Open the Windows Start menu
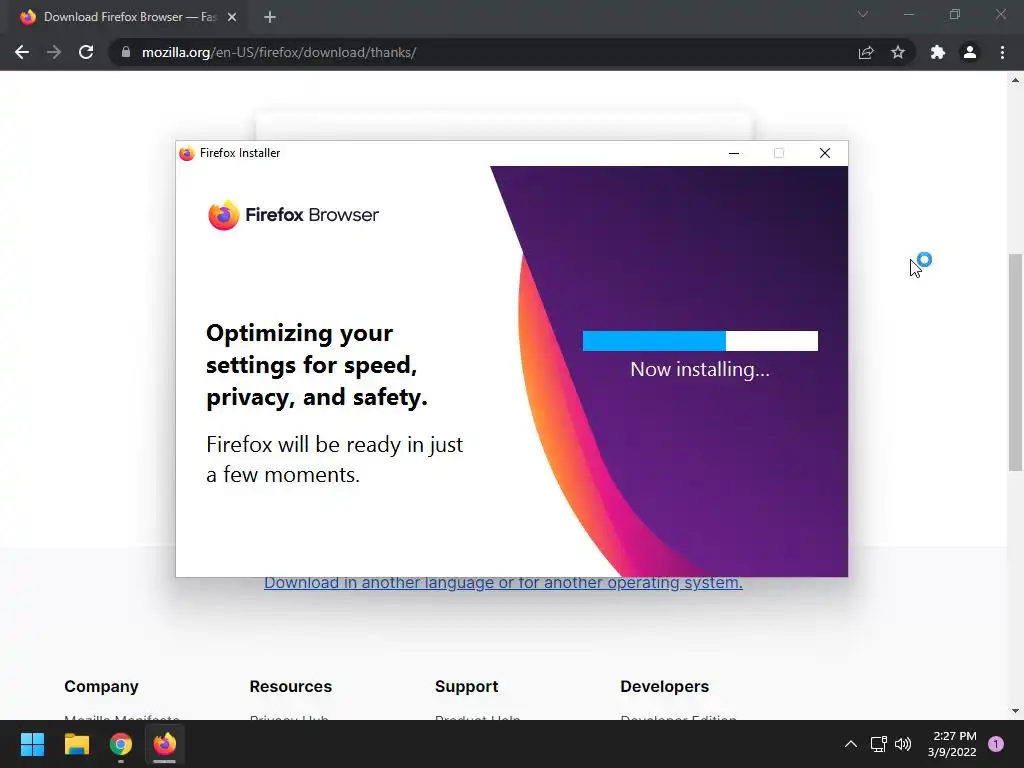The width and height of the screenshot is (1024, 768). (x=32, y=744)
